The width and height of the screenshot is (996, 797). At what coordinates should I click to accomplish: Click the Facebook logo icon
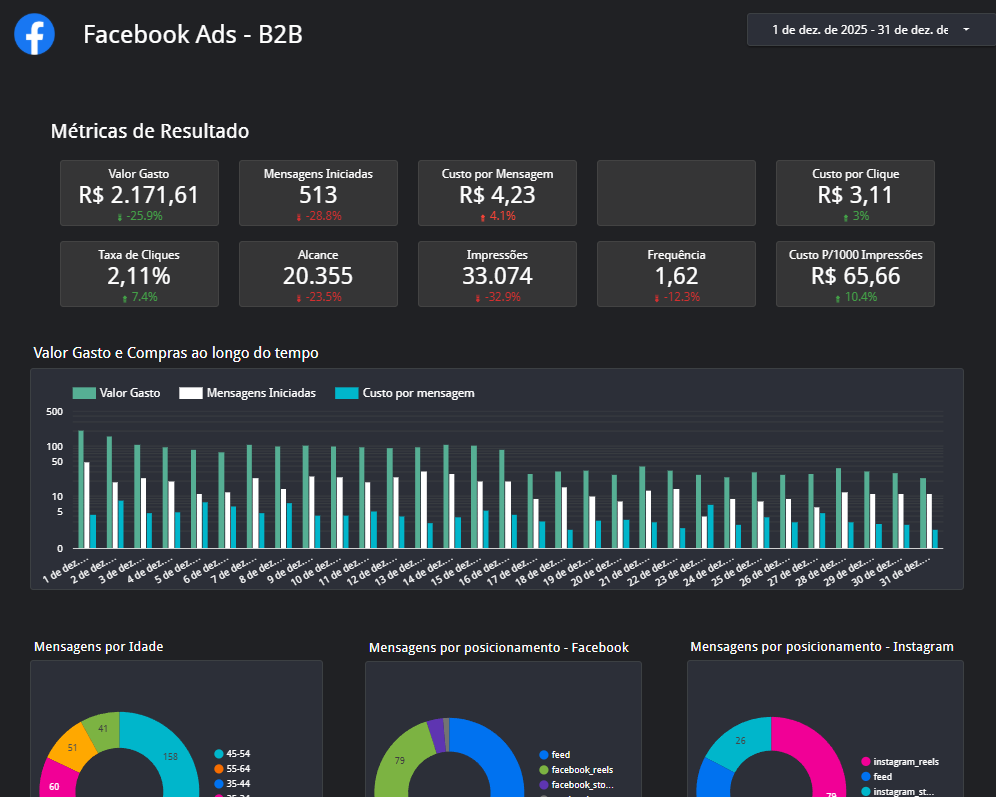point(34,34)
